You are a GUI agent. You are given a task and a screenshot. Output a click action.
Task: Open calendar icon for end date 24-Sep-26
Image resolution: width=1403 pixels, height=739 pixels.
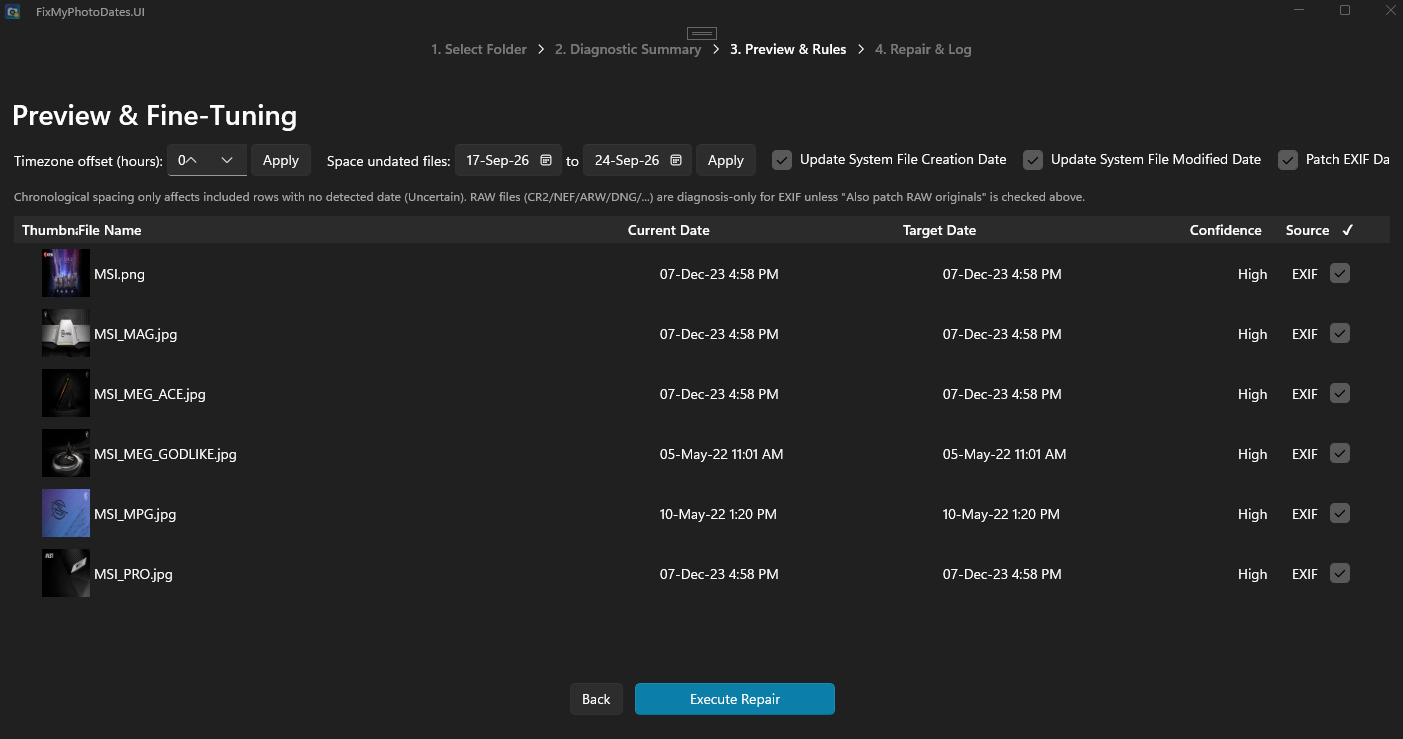(x=676, y=160)
